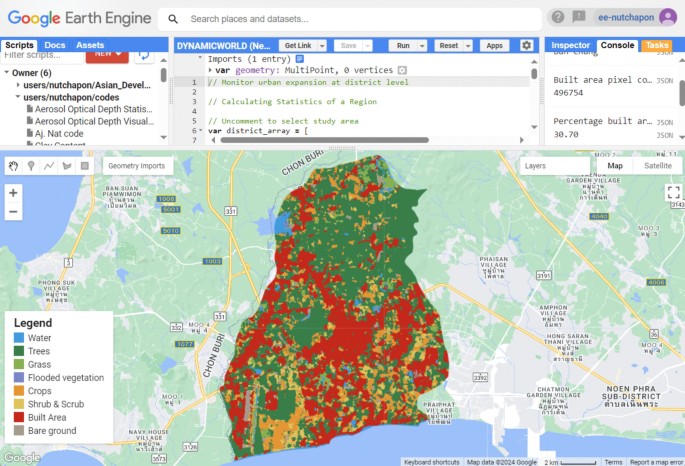This screenshot has width=685, height=466.
Task: Click the Apps button
Action: tap(493, 46)
